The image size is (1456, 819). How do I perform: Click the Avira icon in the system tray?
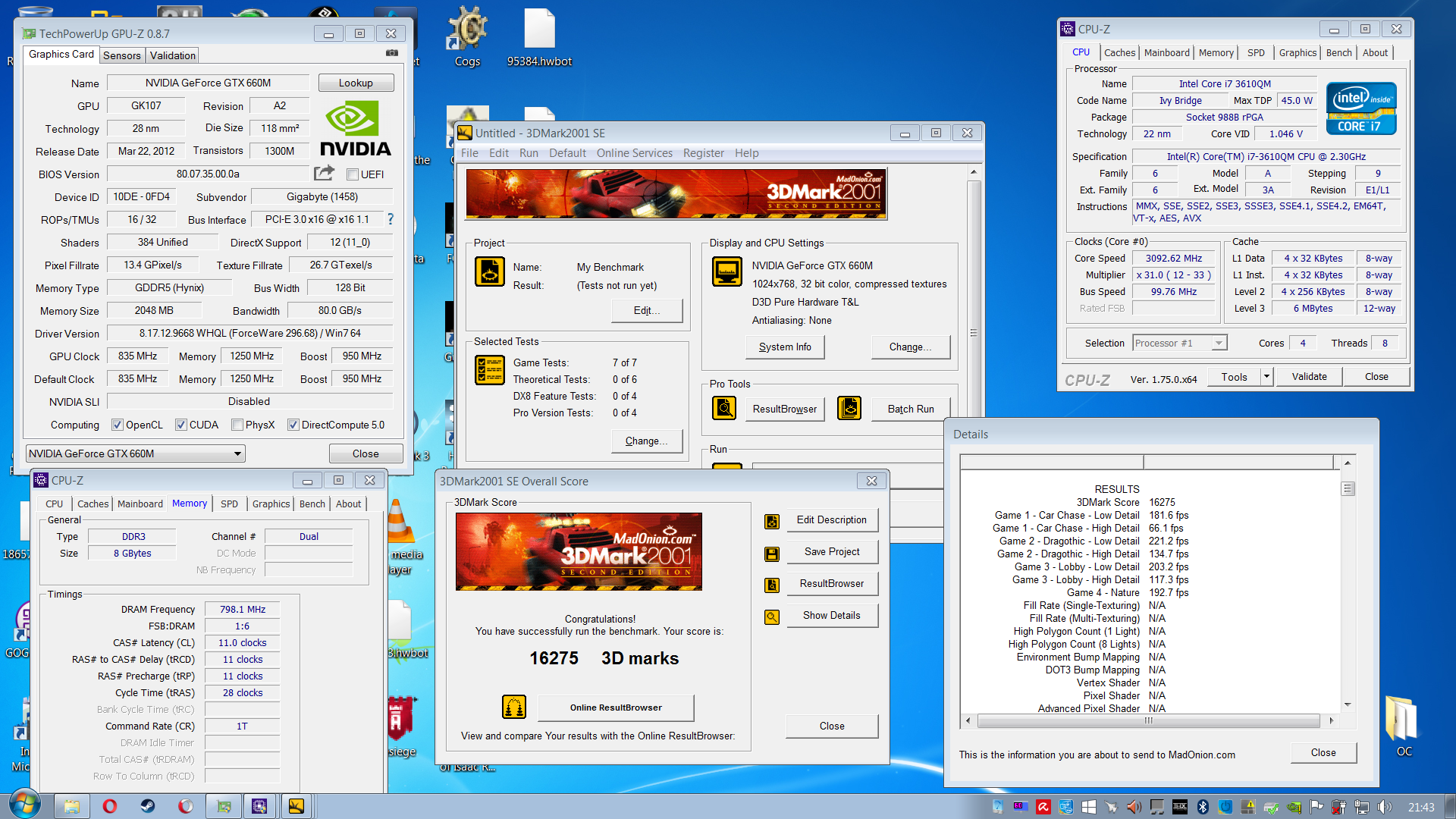pyautogui.click(x=1043, y=807)
